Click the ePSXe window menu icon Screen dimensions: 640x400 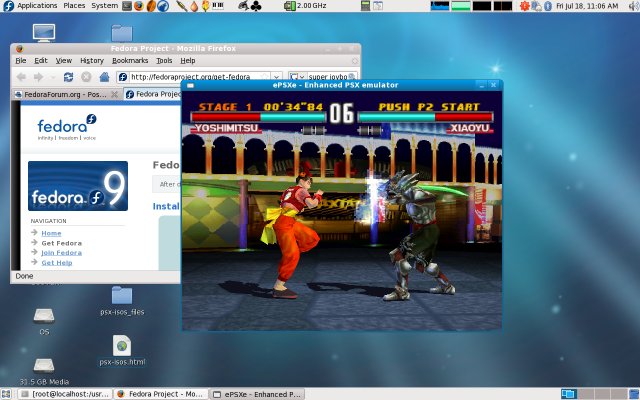[190, 85]
